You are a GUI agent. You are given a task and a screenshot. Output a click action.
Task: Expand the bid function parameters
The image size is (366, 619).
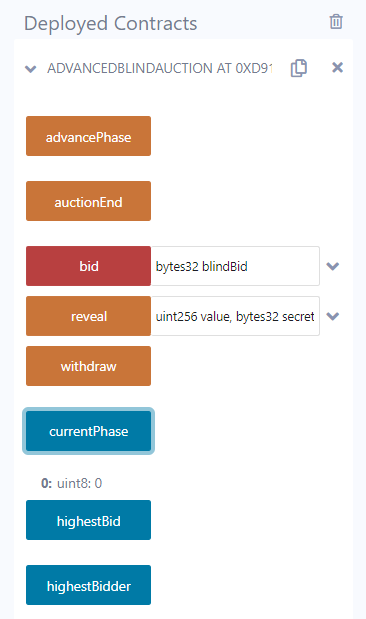point(333,266)
